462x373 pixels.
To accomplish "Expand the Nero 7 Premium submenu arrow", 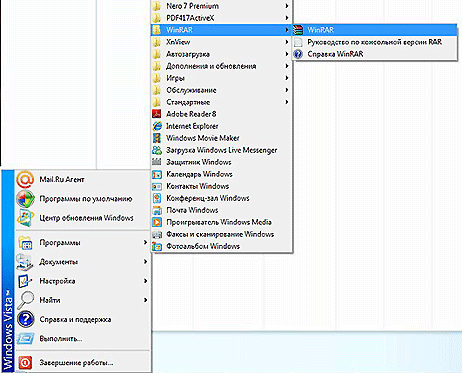I will [287, 6].
